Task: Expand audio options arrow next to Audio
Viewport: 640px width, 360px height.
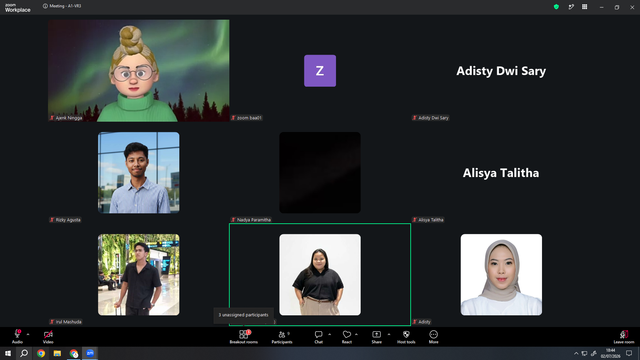Action: pyautogui.click(x=28, y=334)
